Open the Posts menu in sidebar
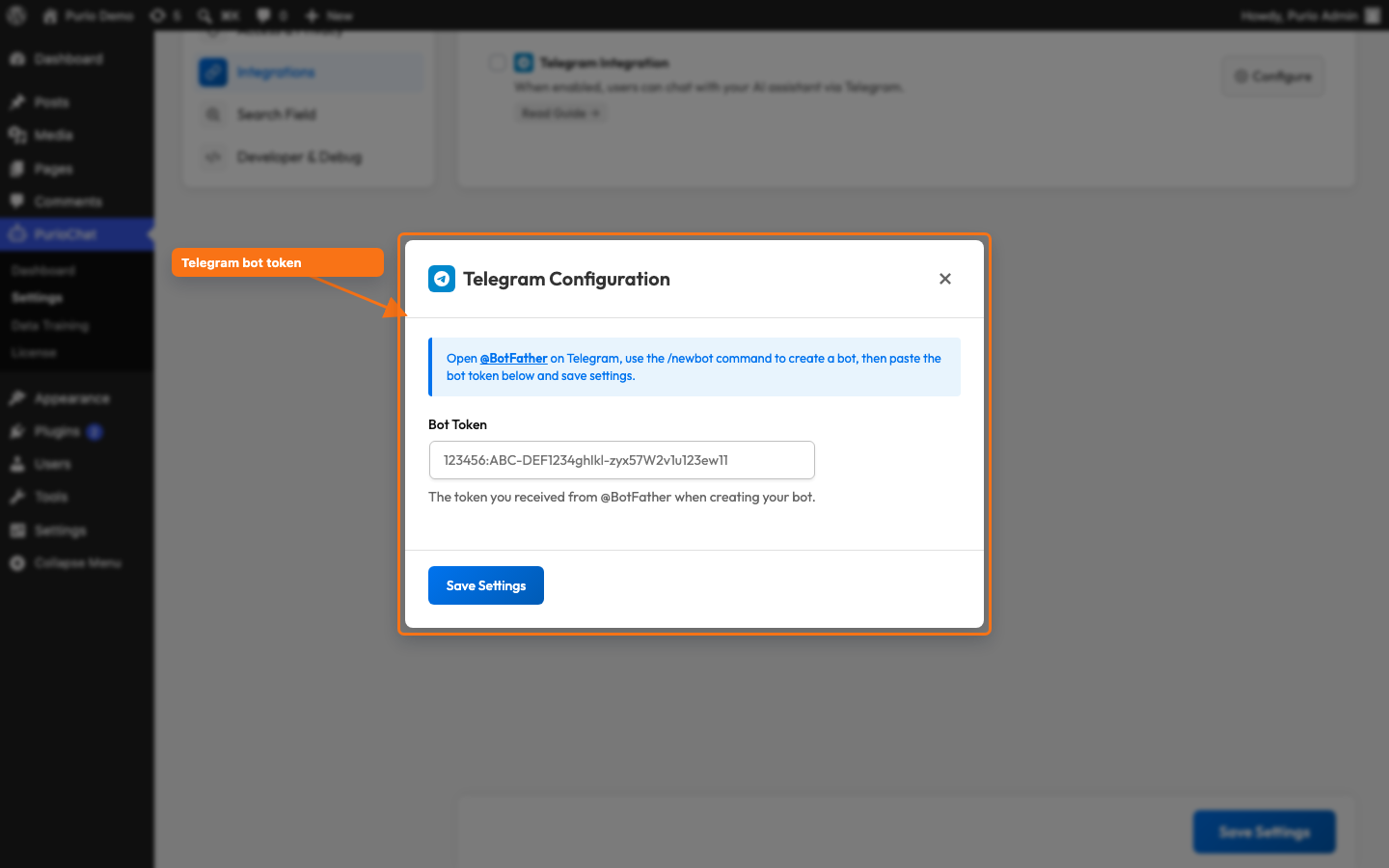Image resolution: width=1389 pixels, height=868 pixels. [76, 102]
